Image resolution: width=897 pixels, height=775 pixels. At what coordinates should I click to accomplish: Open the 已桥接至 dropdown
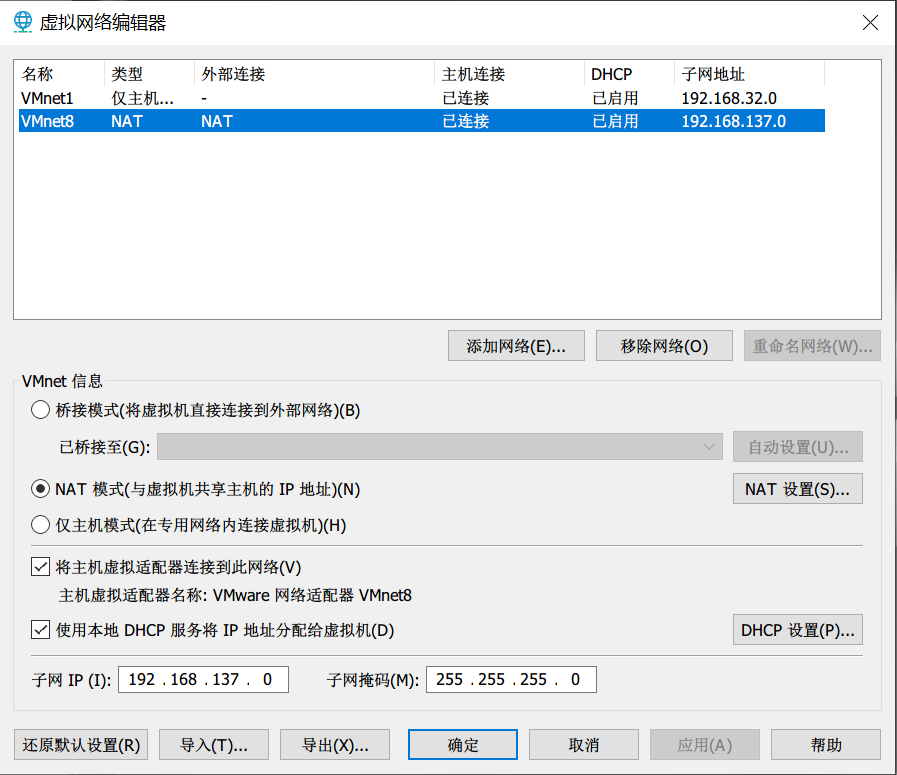click(x=440, y=447)
